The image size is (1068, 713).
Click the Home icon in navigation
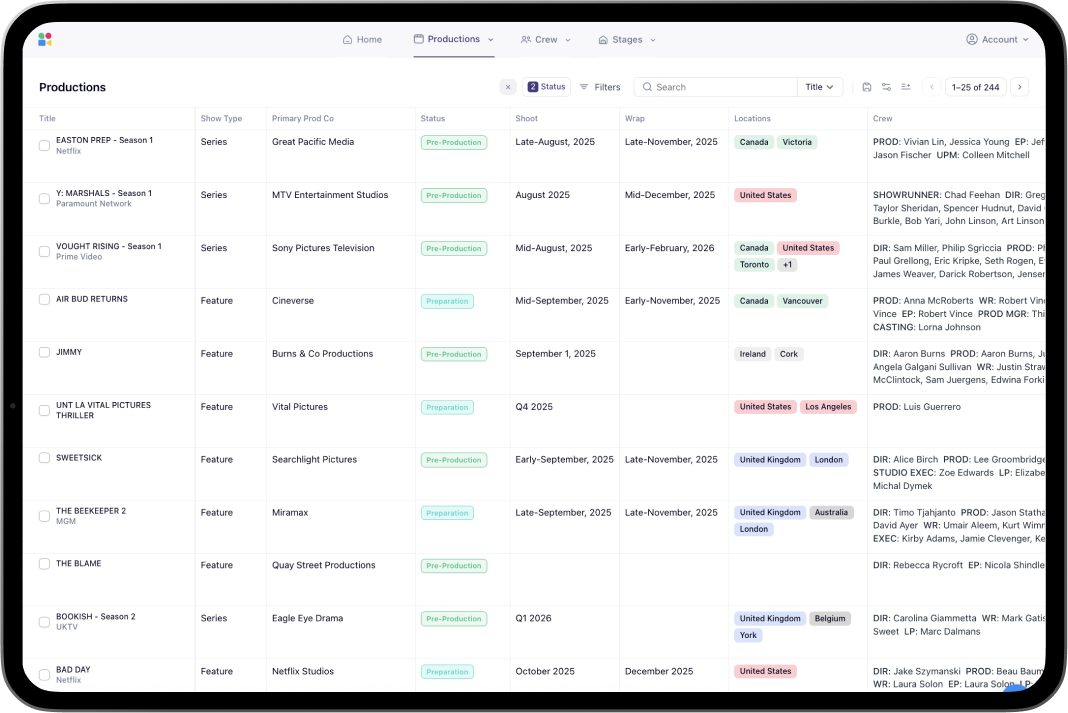click(x=348, y=40)
